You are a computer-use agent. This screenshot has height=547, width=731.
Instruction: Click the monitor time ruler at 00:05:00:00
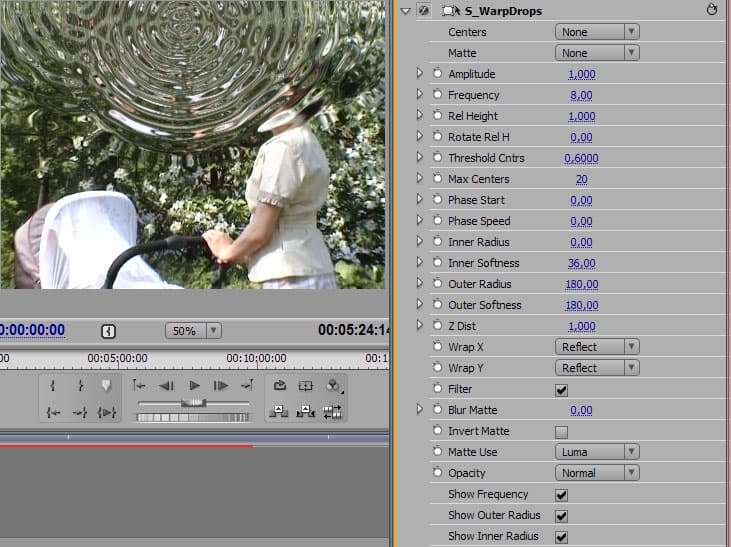(117, 358)
